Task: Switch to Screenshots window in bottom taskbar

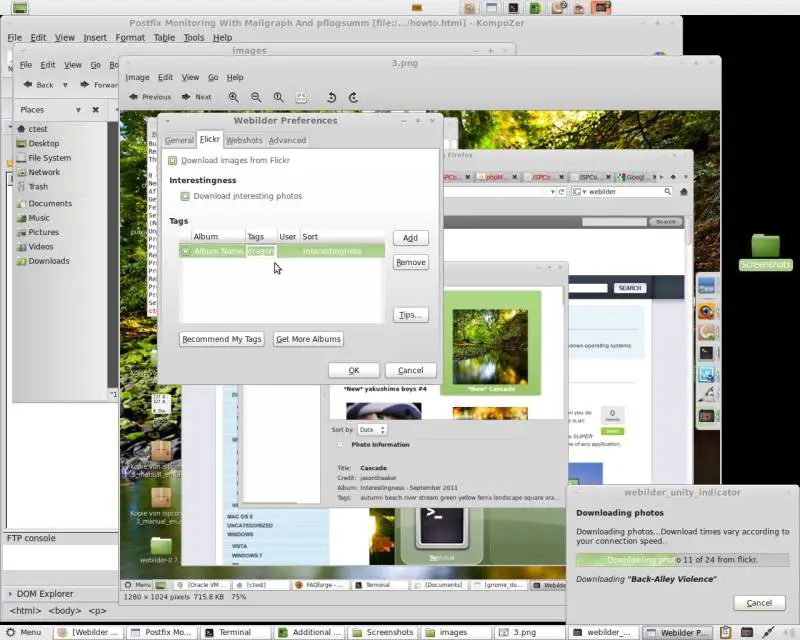Action: point(383,632)
